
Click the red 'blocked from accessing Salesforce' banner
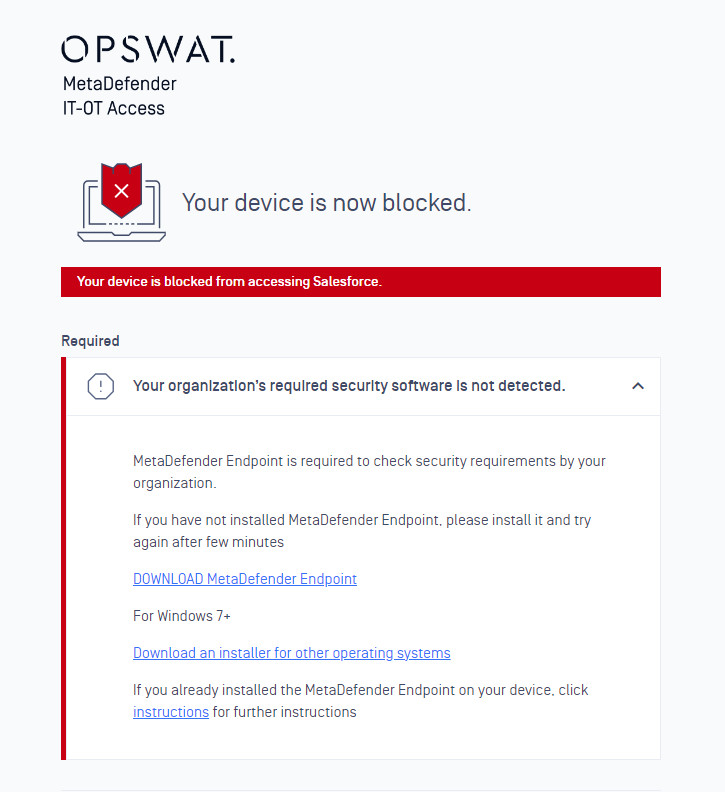(361, 282)
